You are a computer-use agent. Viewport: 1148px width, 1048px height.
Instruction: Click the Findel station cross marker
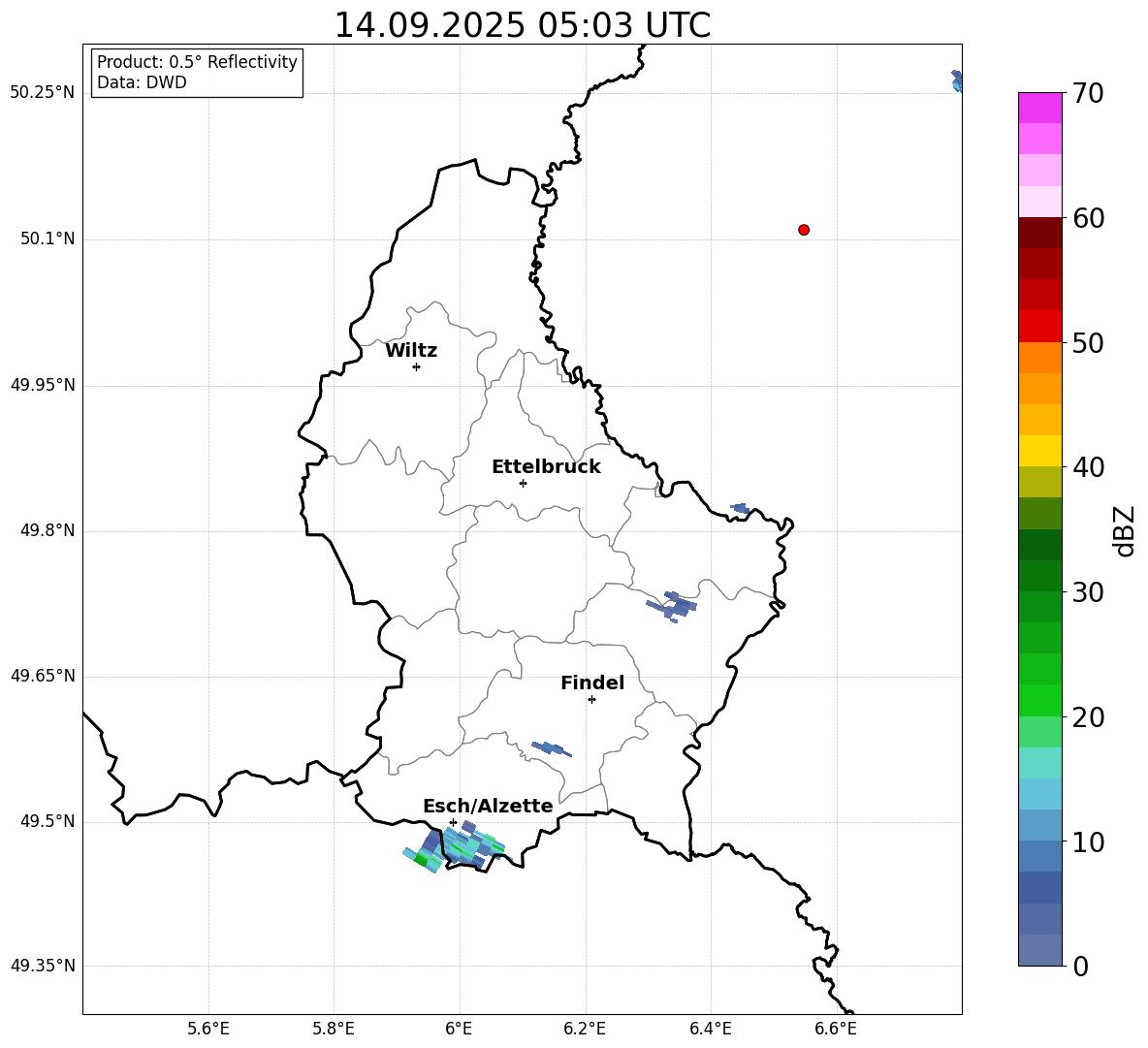click(591, 700)
